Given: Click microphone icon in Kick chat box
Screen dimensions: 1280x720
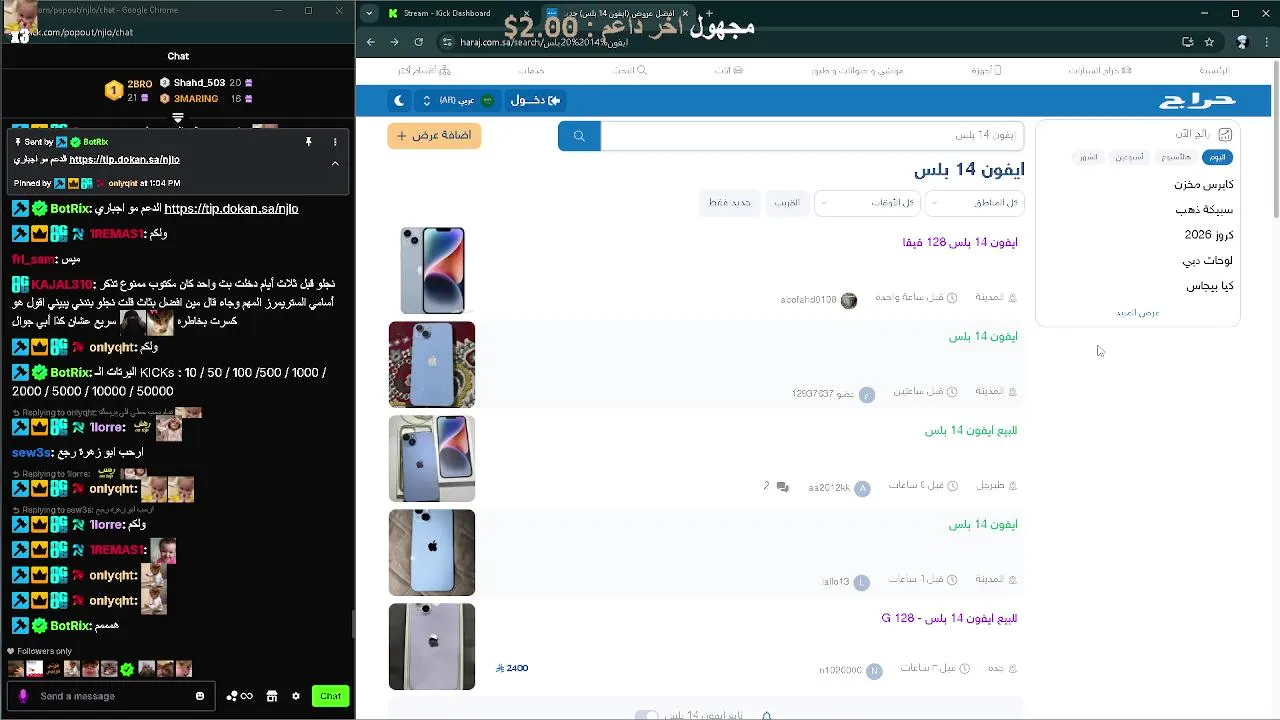Looking at the screenshot, I should coord(23,696).
